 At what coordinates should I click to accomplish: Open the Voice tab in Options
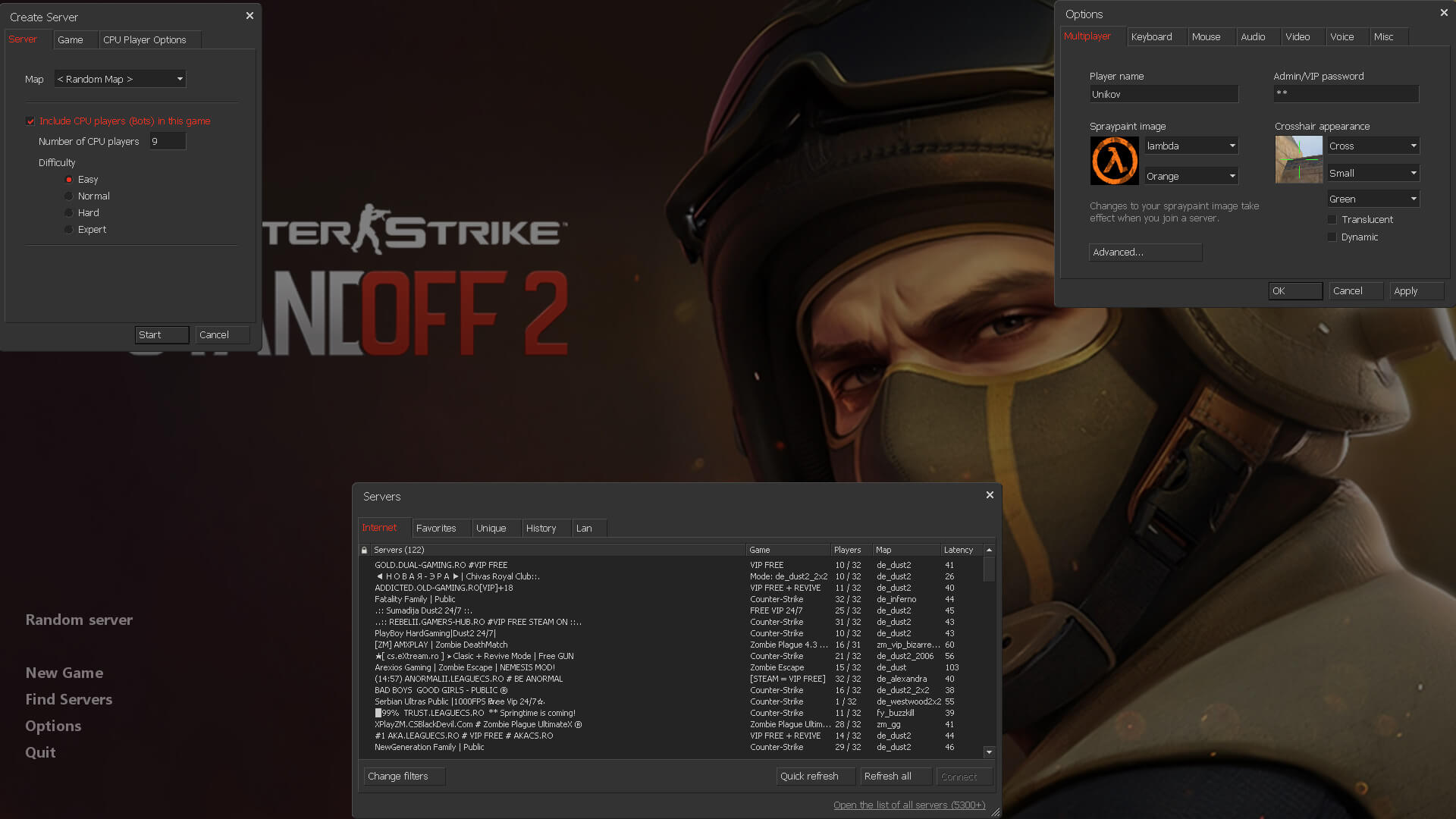1348,36
